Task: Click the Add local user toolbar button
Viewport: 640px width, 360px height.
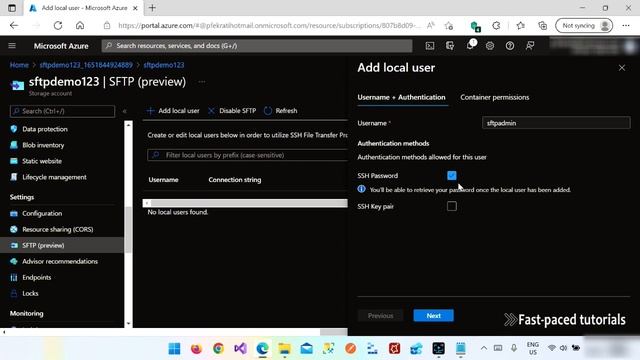Action: pos(173,111)
